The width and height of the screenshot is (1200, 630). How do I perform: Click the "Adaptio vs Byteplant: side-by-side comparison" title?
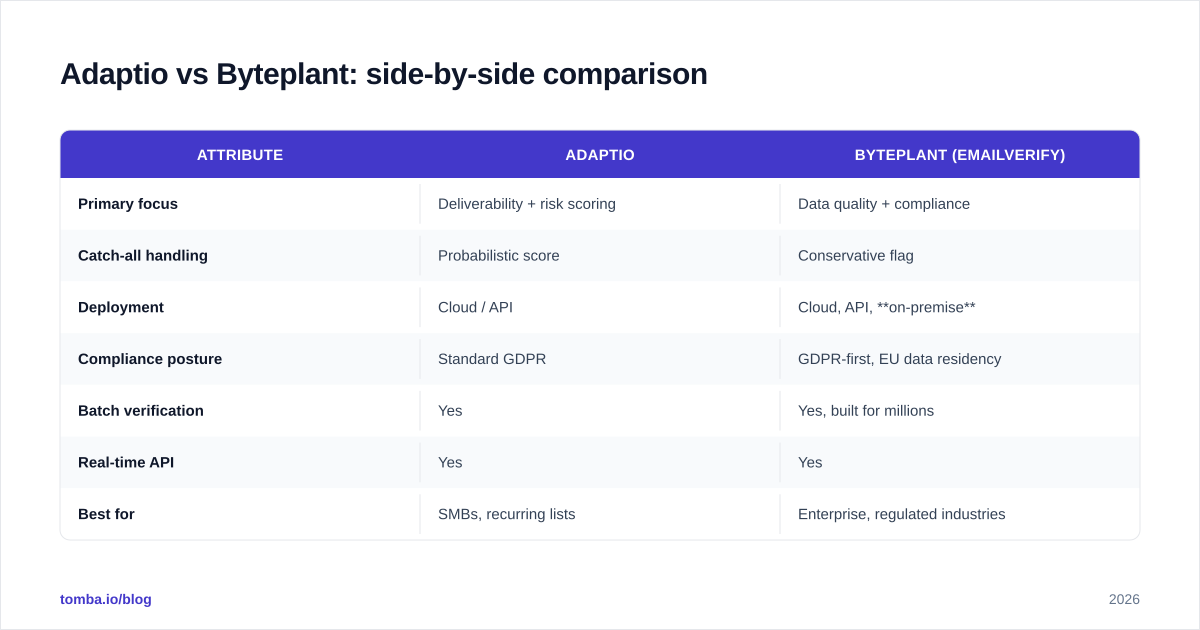point(384,74)
